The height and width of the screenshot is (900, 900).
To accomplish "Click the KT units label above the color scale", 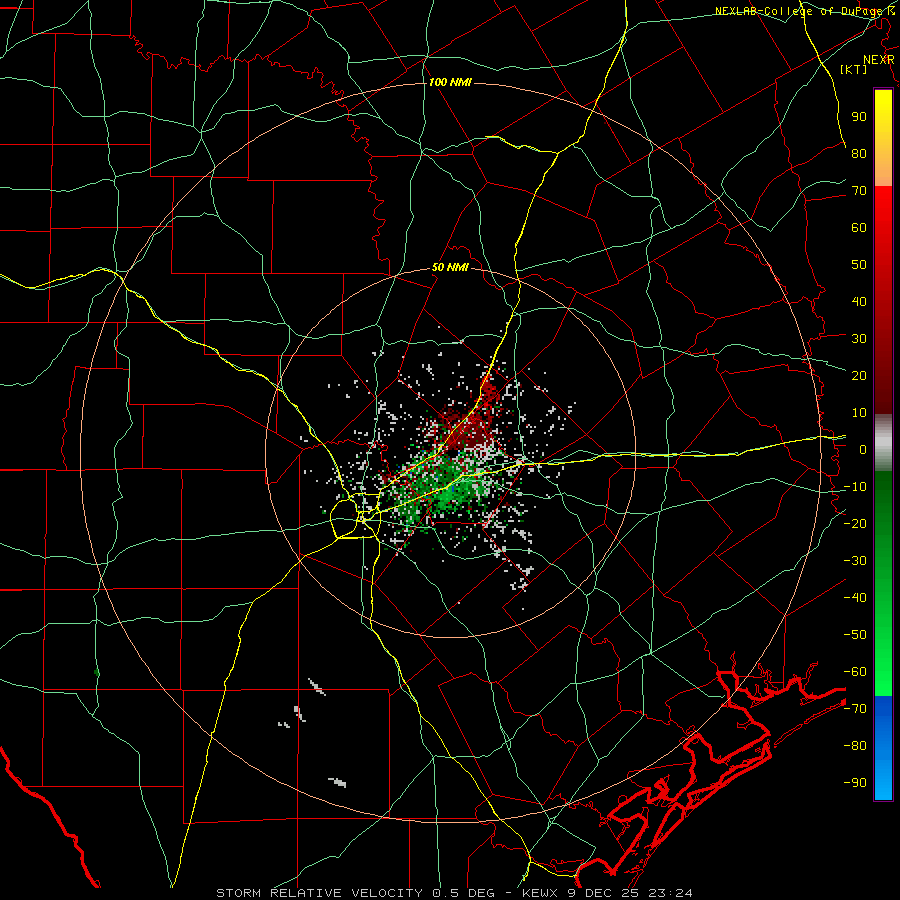I will coord(854,69).
